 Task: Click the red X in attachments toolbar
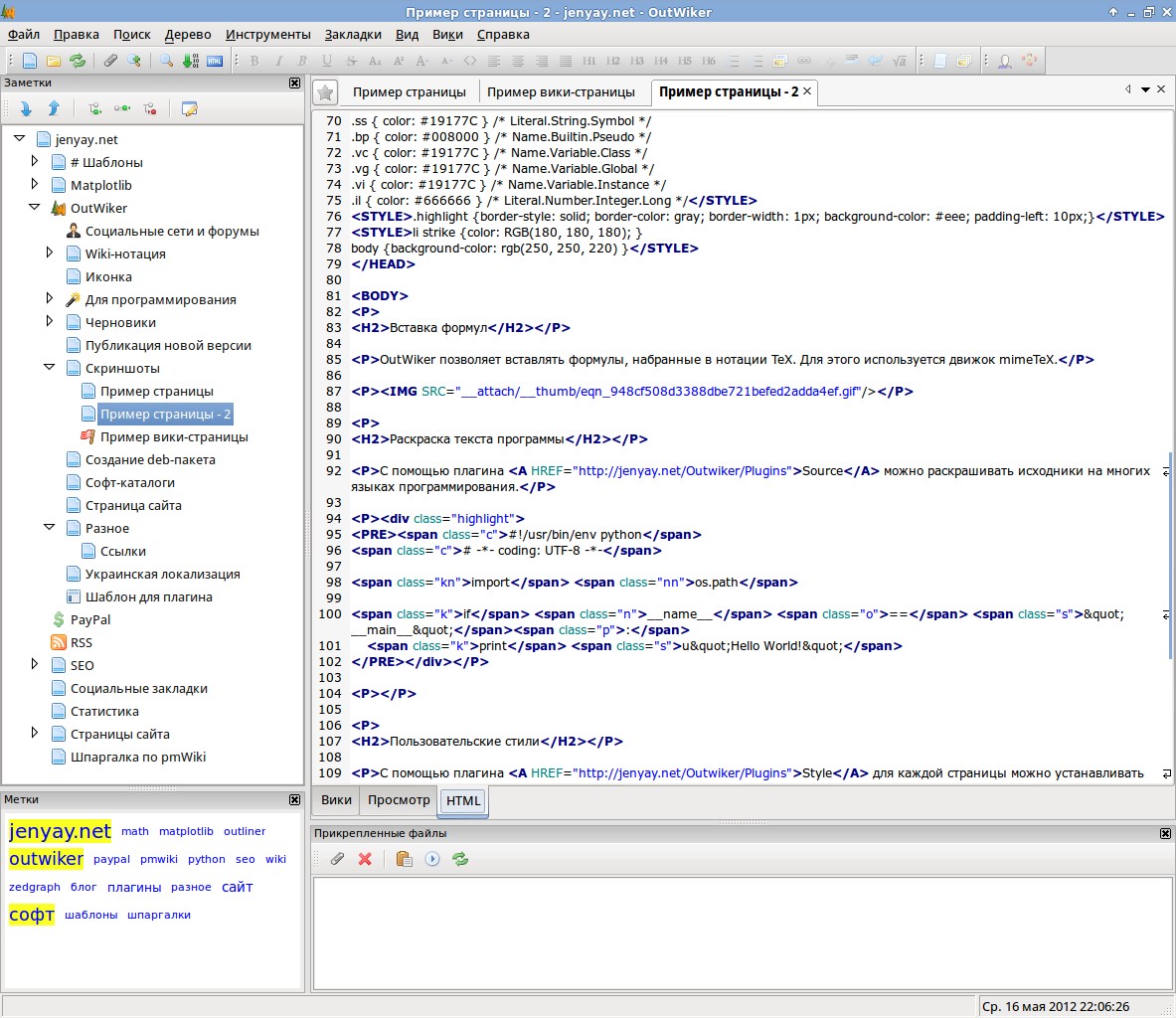point(365,859)
